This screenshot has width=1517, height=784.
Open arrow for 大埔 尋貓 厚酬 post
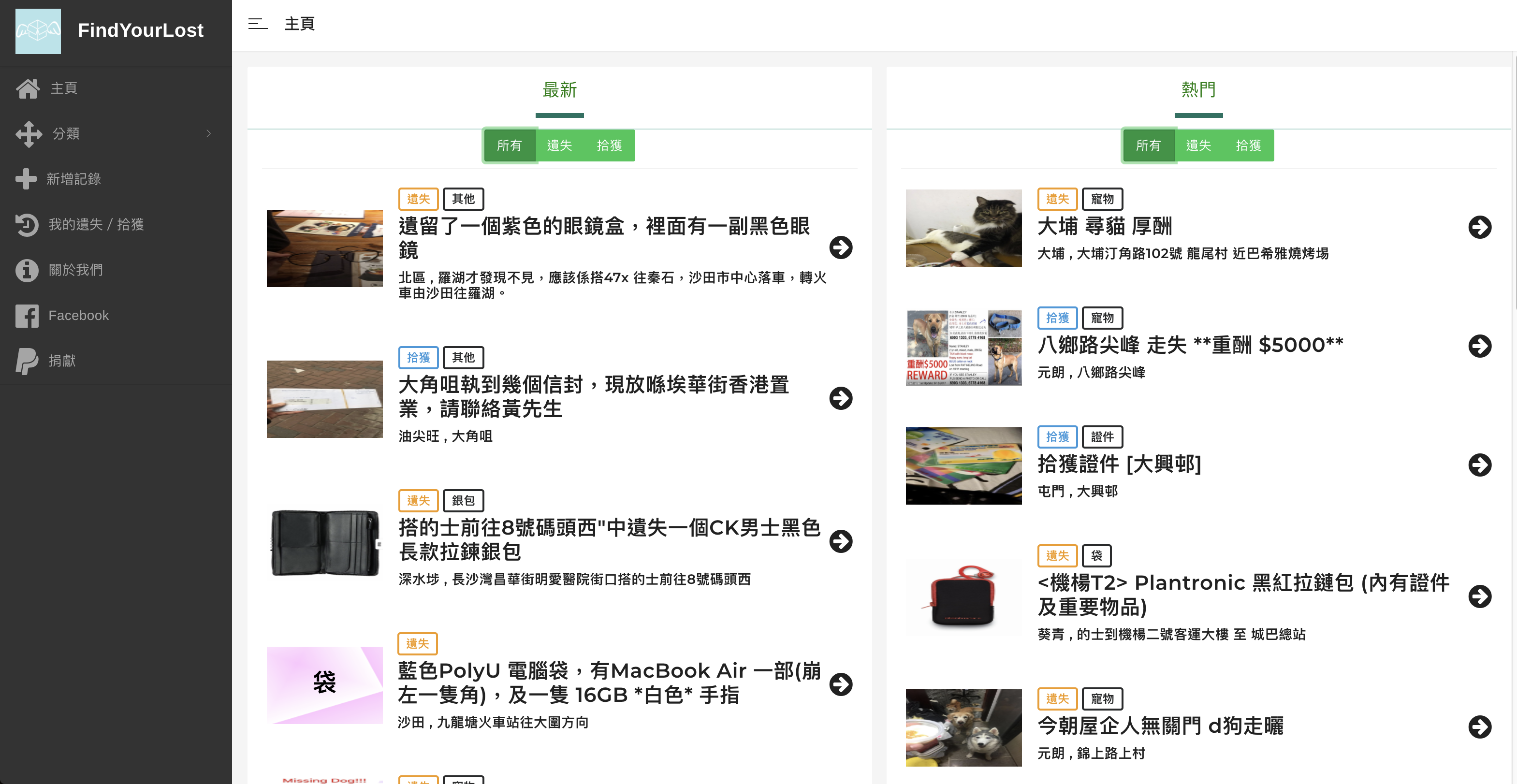[1479, 227]
